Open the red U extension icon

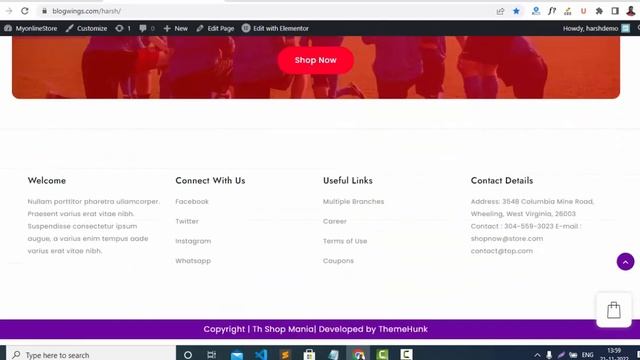pos(583,11)
